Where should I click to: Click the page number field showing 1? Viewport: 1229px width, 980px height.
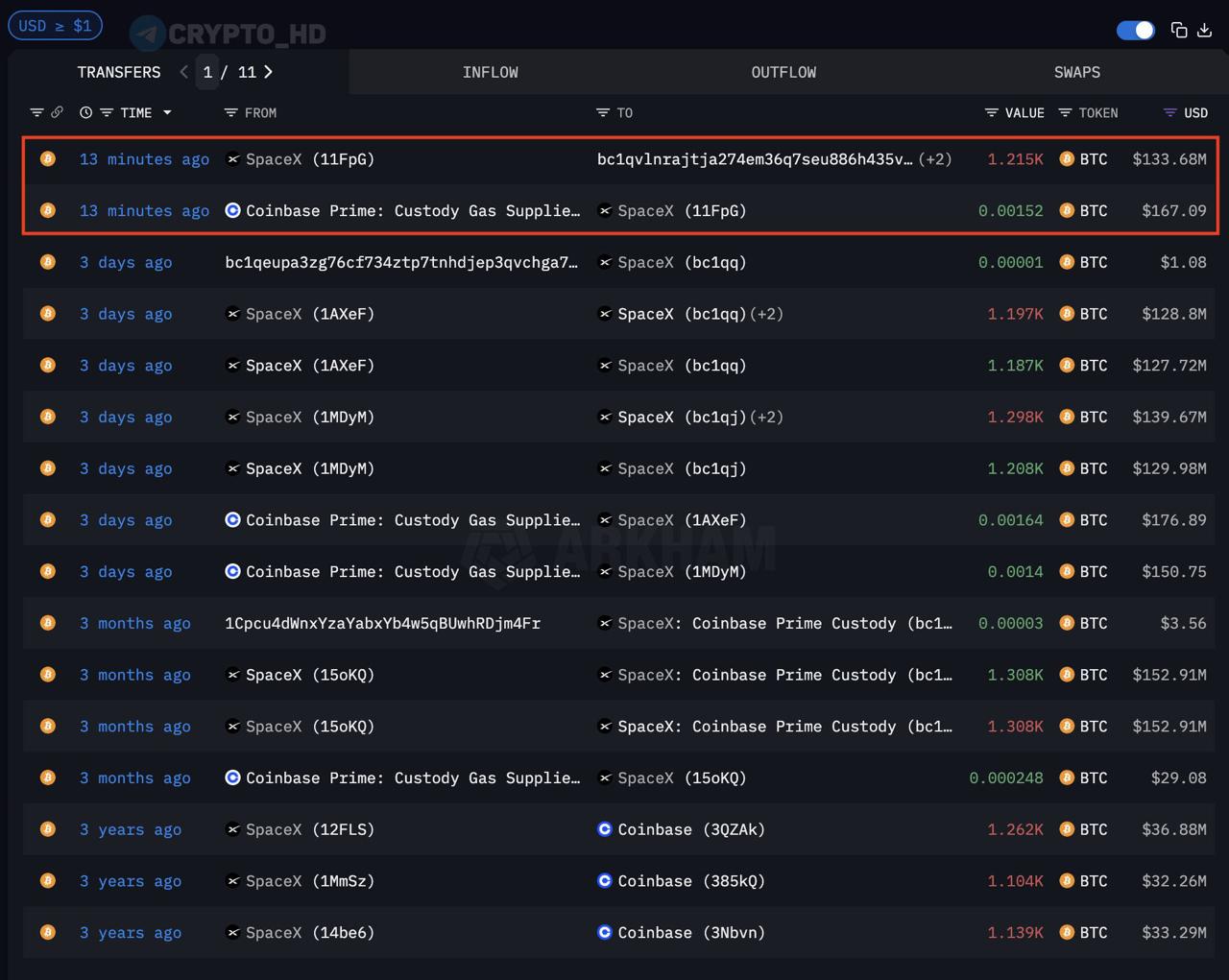click(207, 72)
